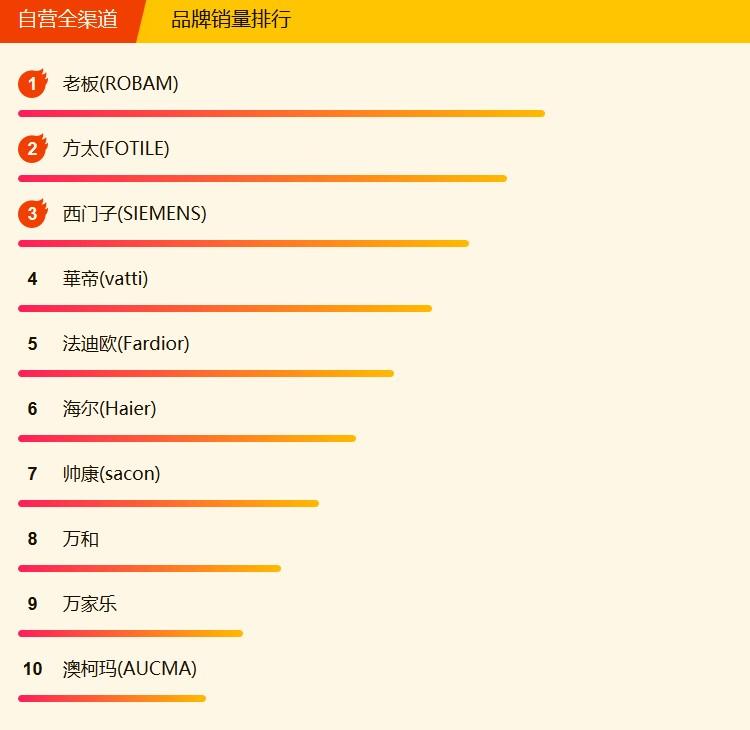Open the 万家乐 brand entry
750x730 pixels.
click(x=89, y=604)
